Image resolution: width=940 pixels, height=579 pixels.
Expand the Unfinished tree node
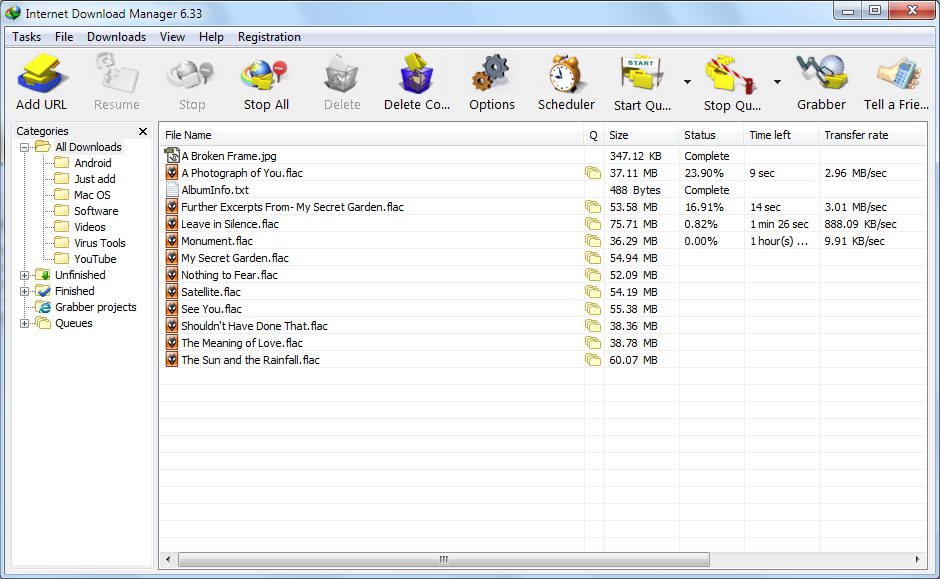pyautogui.click(x=25, y=275)
